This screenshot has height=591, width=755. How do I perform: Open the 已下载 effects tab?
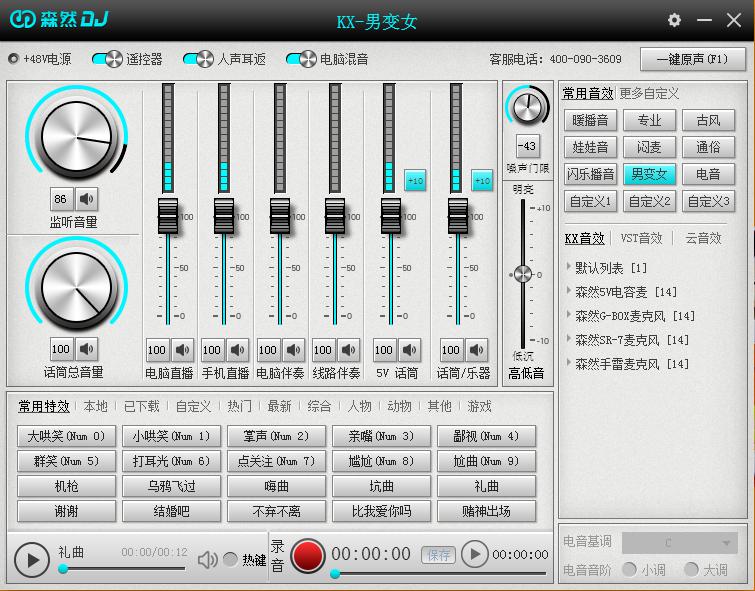point(142,406)
